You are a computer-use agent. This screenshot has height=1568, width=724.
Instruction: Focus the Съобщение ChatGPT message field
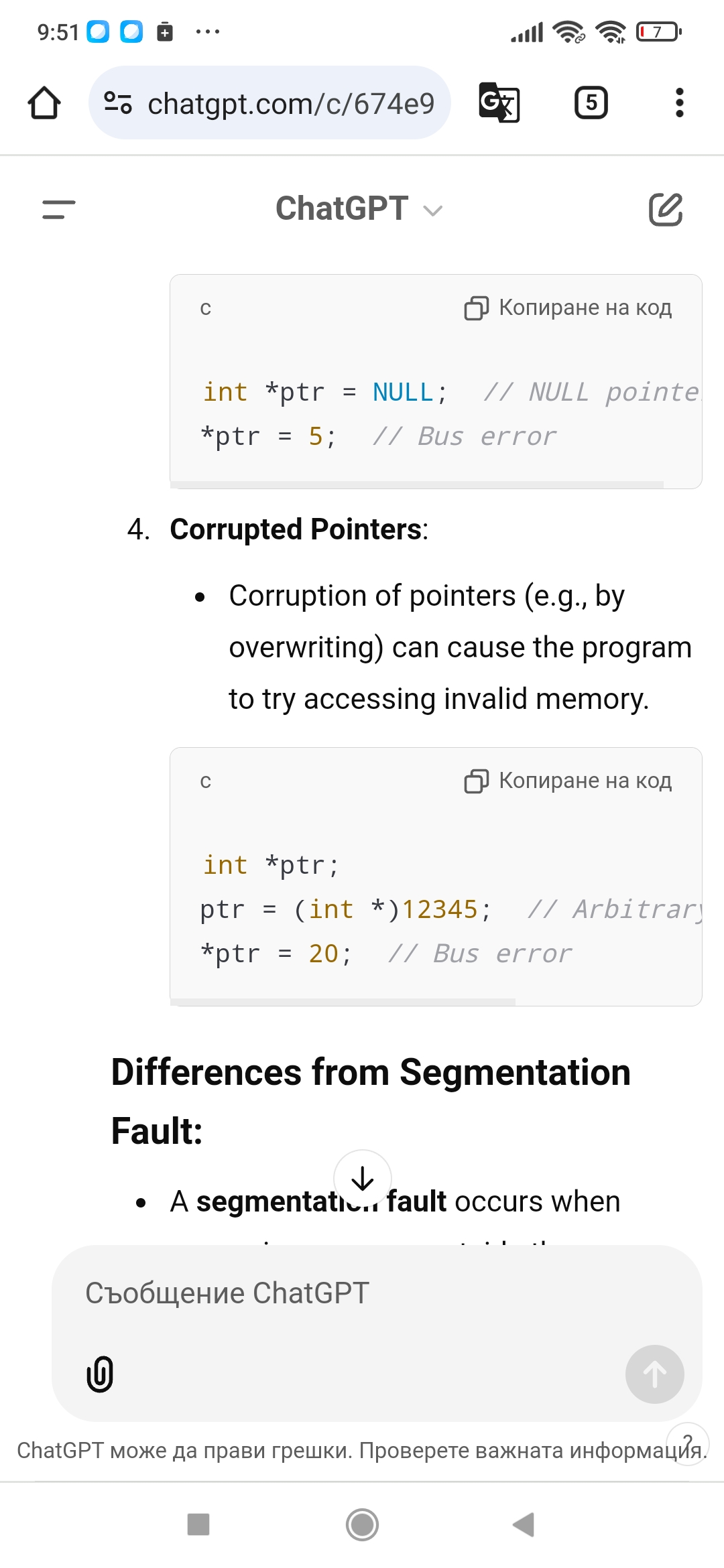[377, 1293]
